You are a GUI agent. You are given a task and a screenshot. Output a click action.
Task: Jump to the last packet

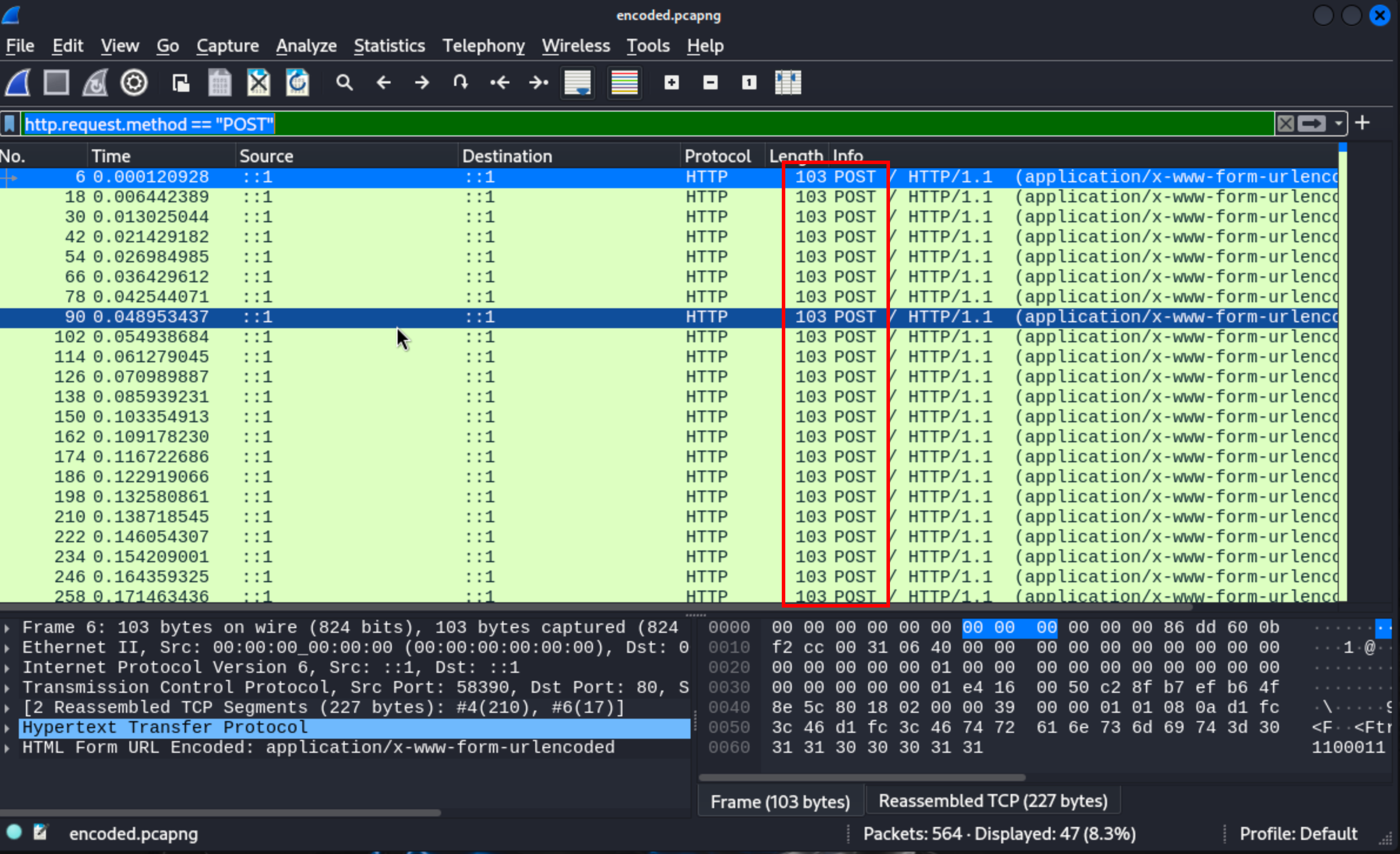538,82
